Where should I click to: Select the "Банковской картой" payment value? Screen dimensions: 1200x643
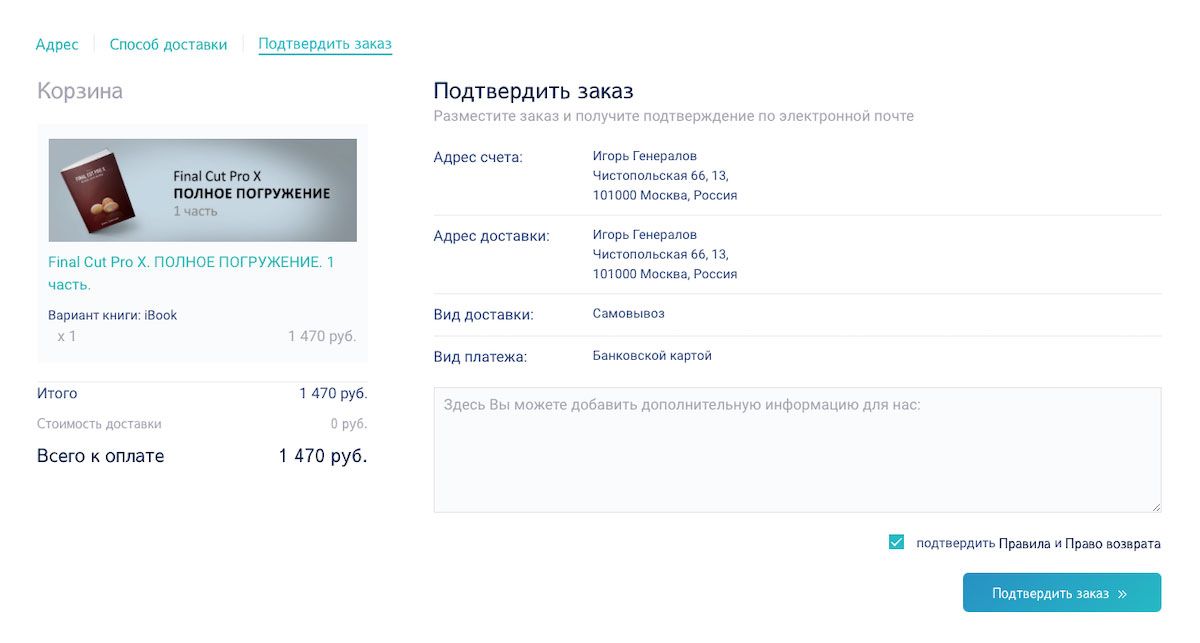pos(652,356)
